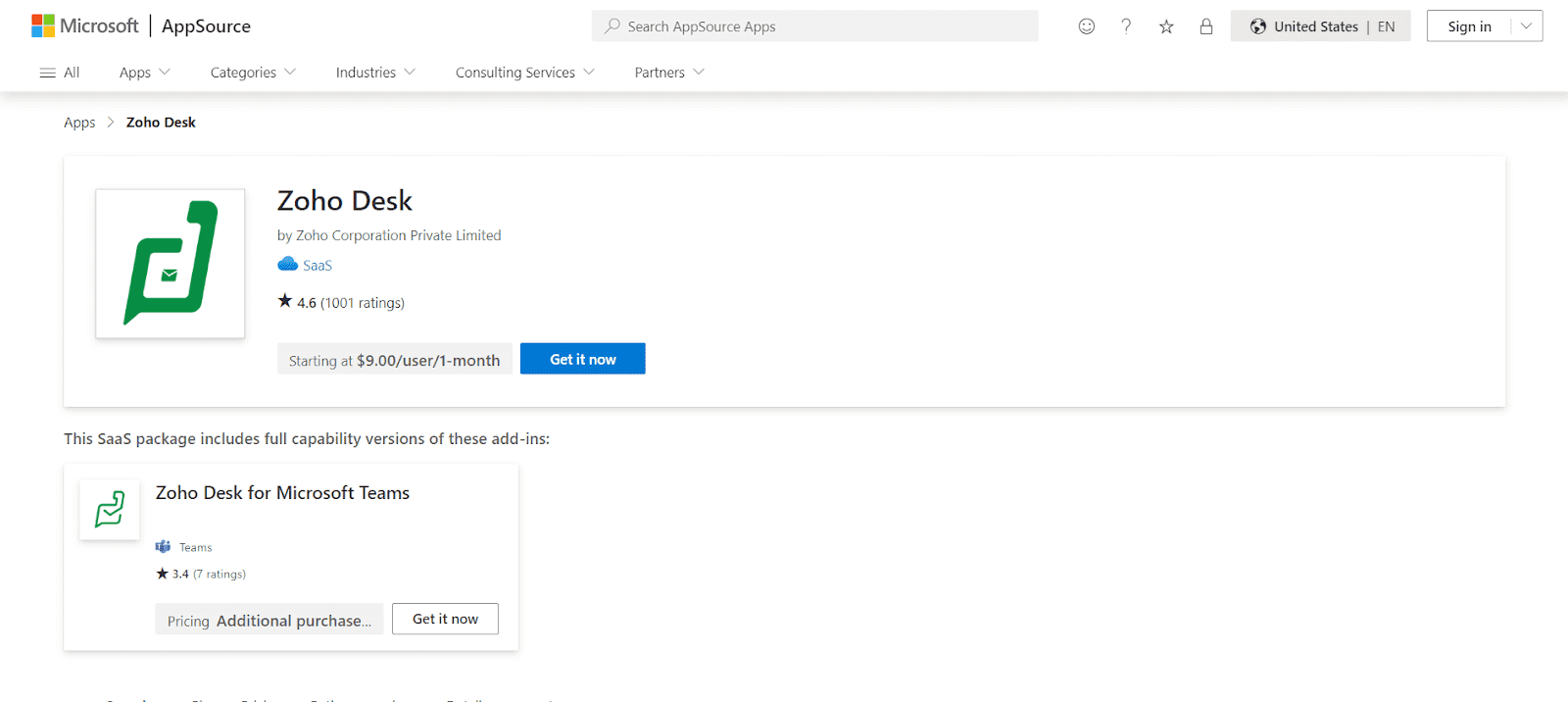Click Zoho Desk for Teams logo

click(110, 509)
